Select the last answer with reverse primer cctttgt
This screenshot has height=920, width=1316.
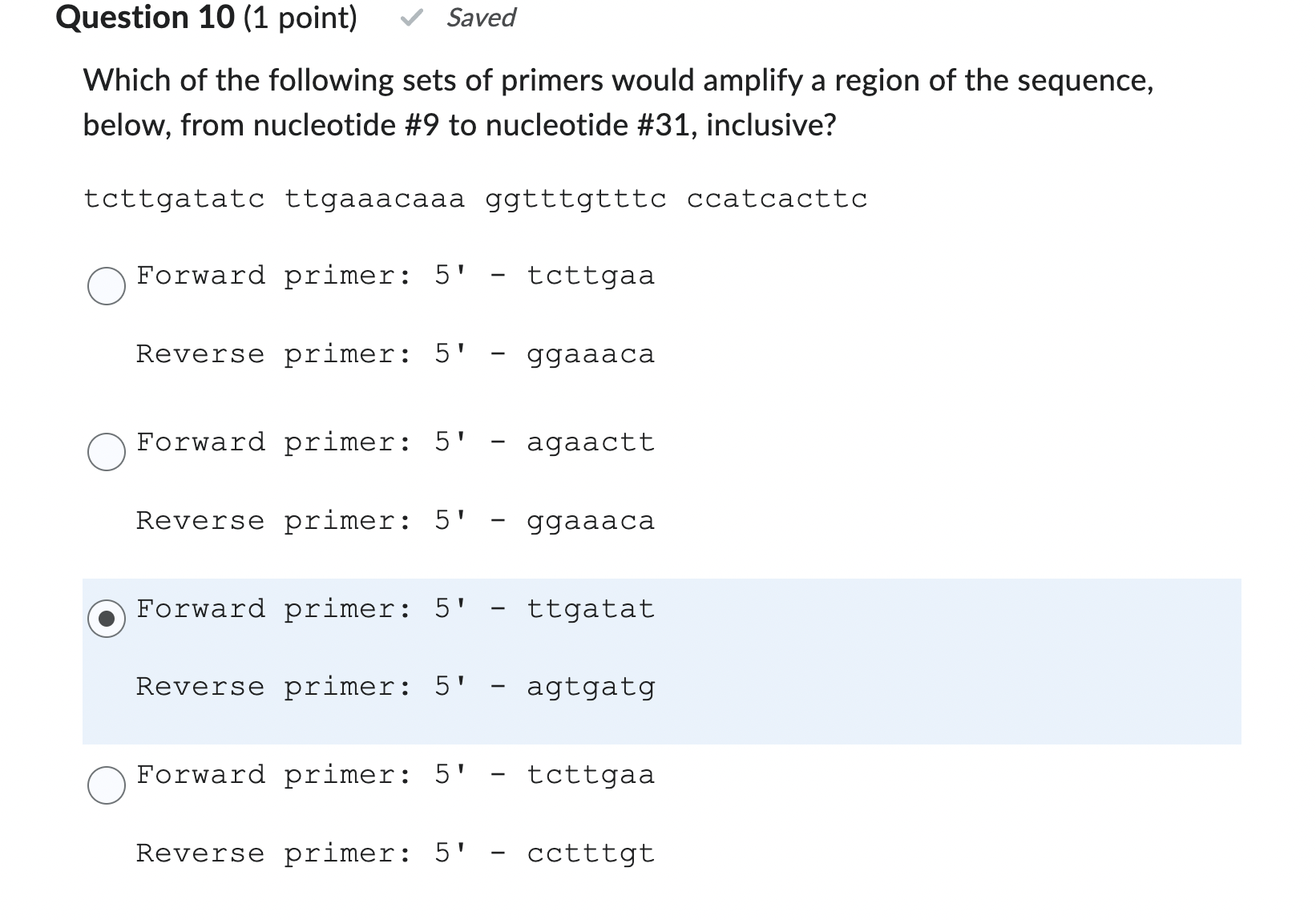point(105,785)
